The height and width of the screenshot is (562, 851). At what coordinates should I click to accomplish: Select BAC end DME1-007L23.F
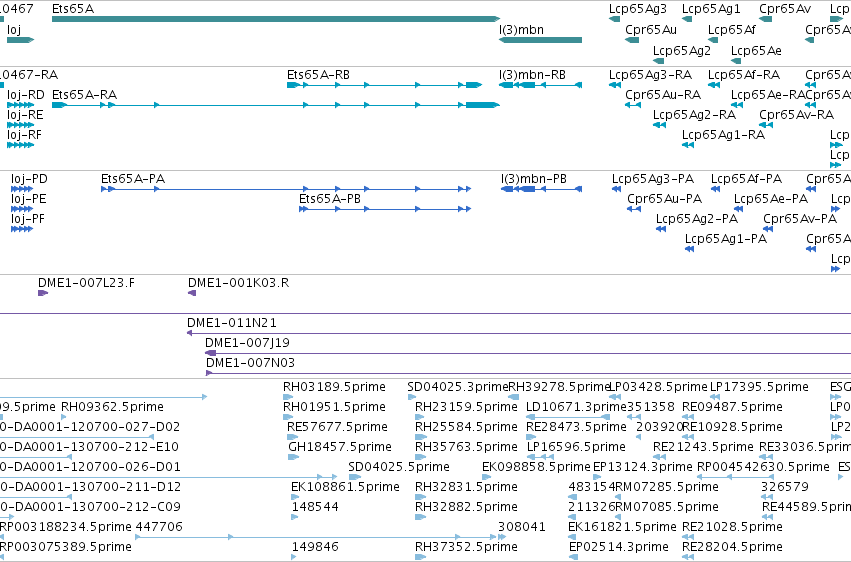[x=86, y=283]
